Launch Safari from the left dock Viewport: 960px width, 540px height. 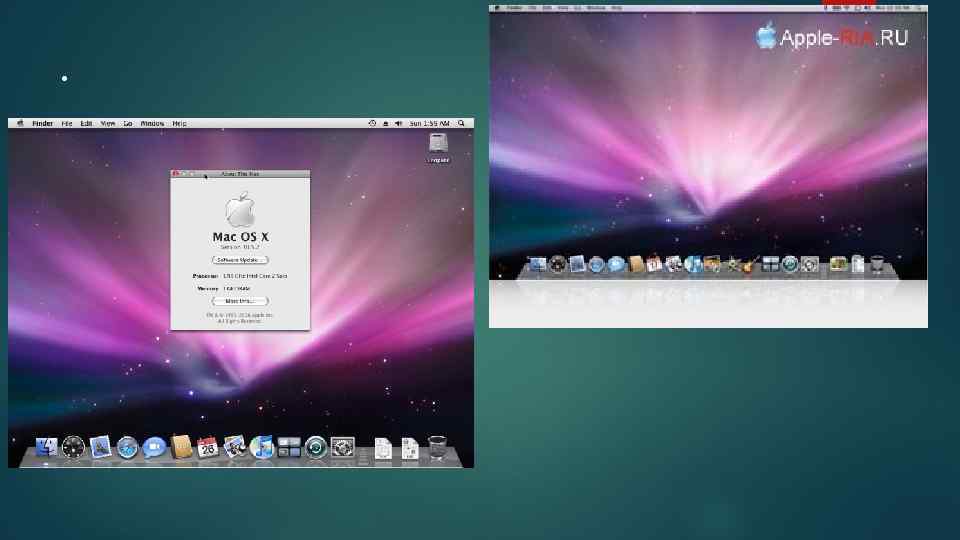(127, 448)
